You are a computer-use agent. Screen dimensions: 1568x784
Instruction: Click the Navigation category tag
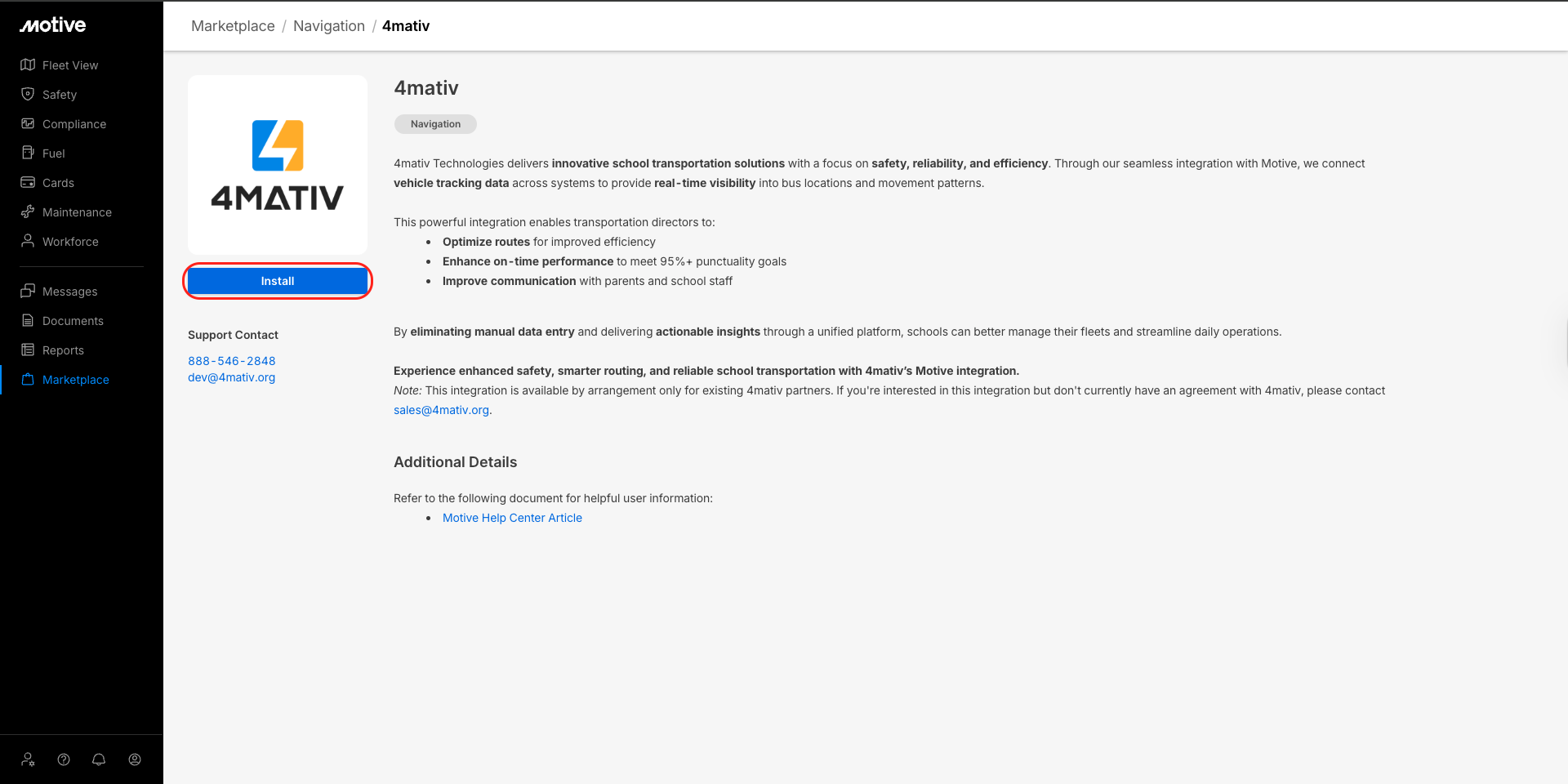tap(435, 124)
